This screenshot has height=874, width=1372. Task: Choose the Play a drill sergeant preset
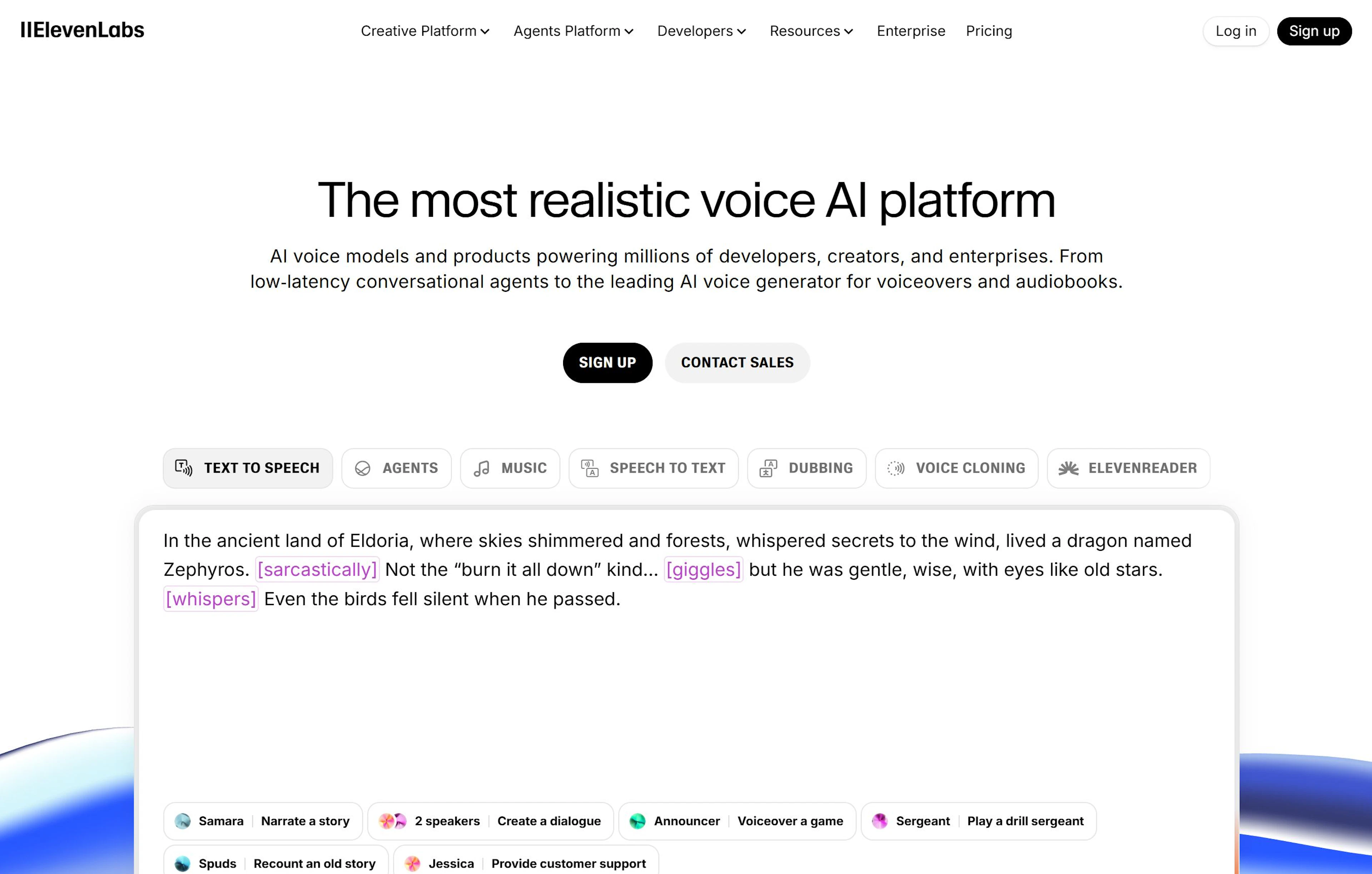(1024, 821)
